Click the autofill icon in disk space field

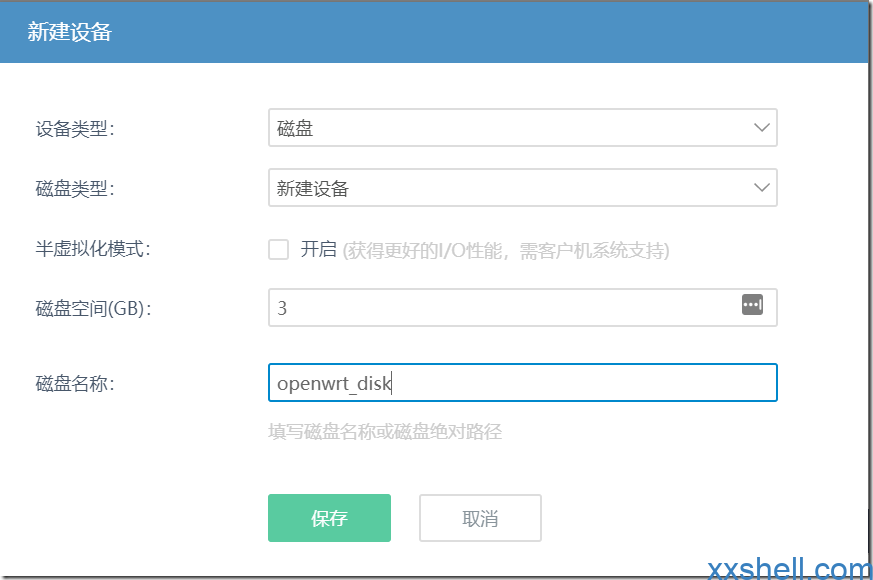click(752, 305)
